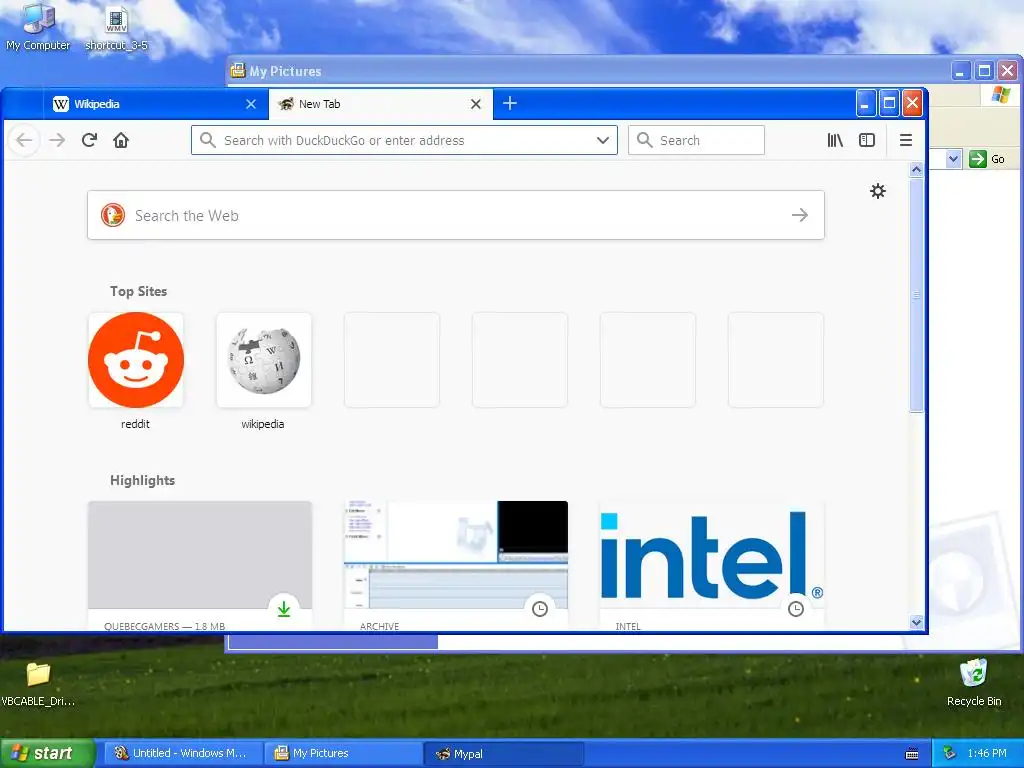The image size is (1024, 768).
Task: Click scrollbar up arrow in browser
Action: pyautogui.click(x=916, y=170)
